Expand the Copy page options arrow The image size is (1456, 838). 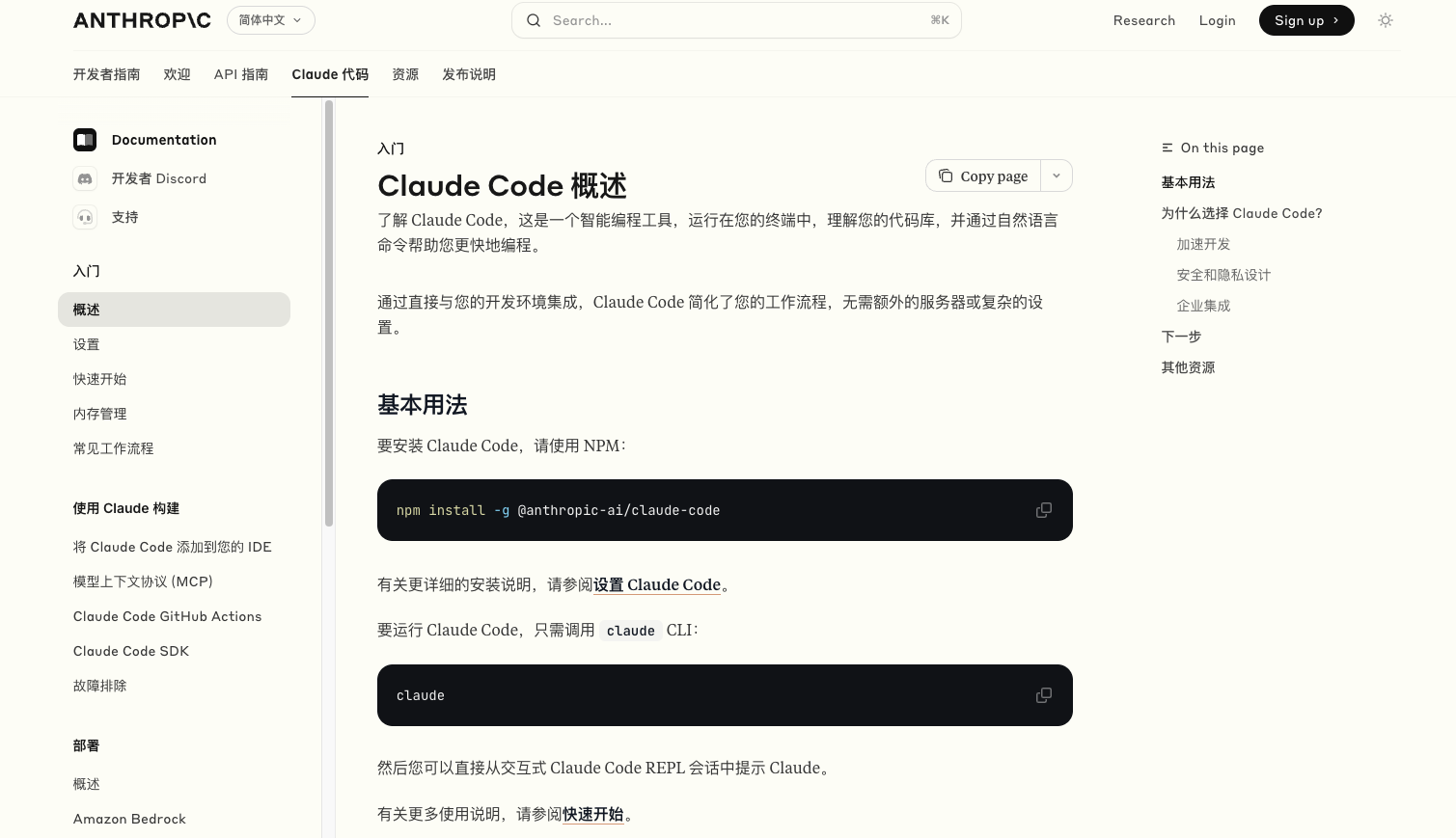[x=1057, y=176]
